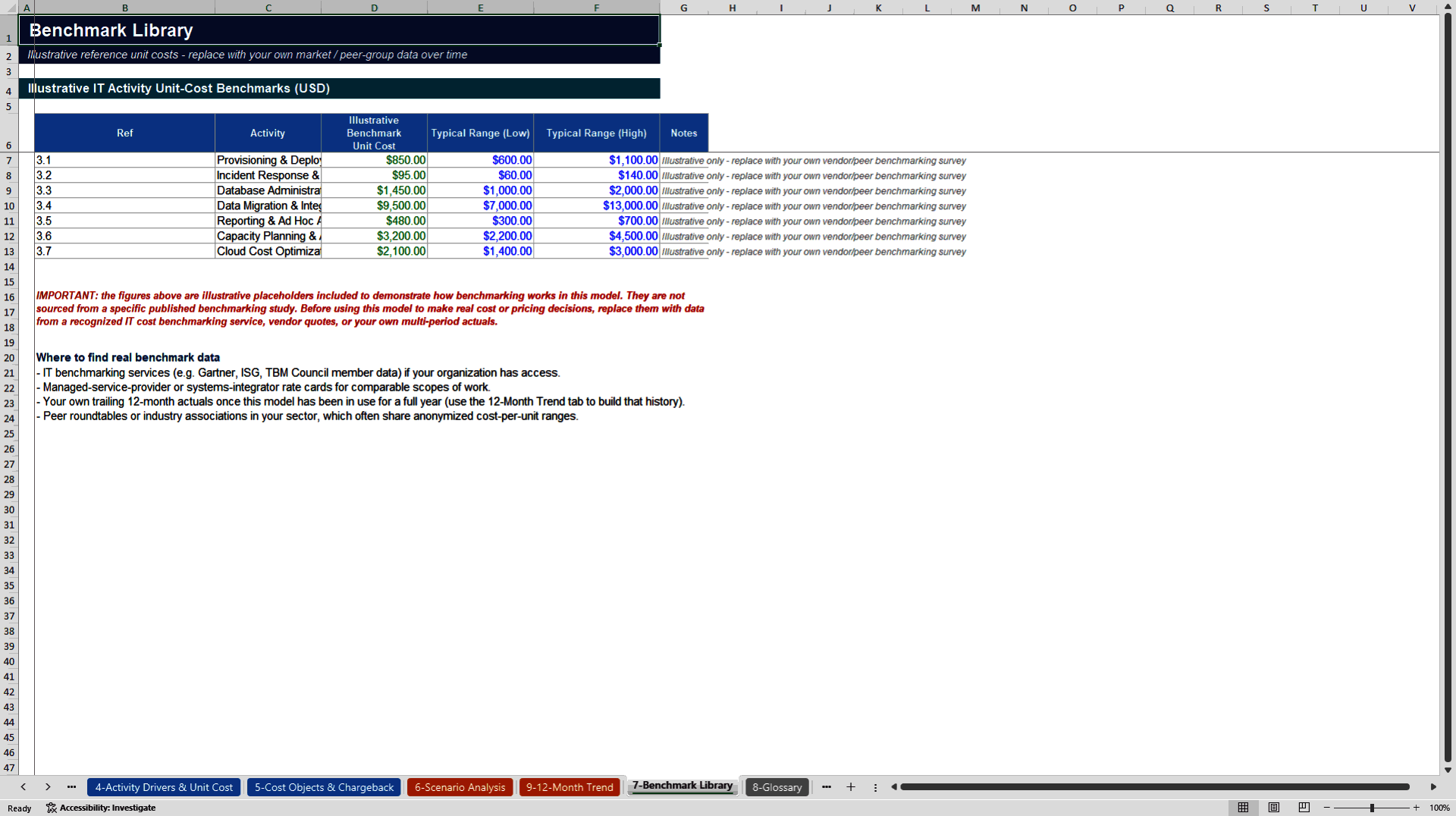This screenshot has width=1456, height=816.
Task: Click the horizontal scrollbar track
Action: pos(1155,787)
